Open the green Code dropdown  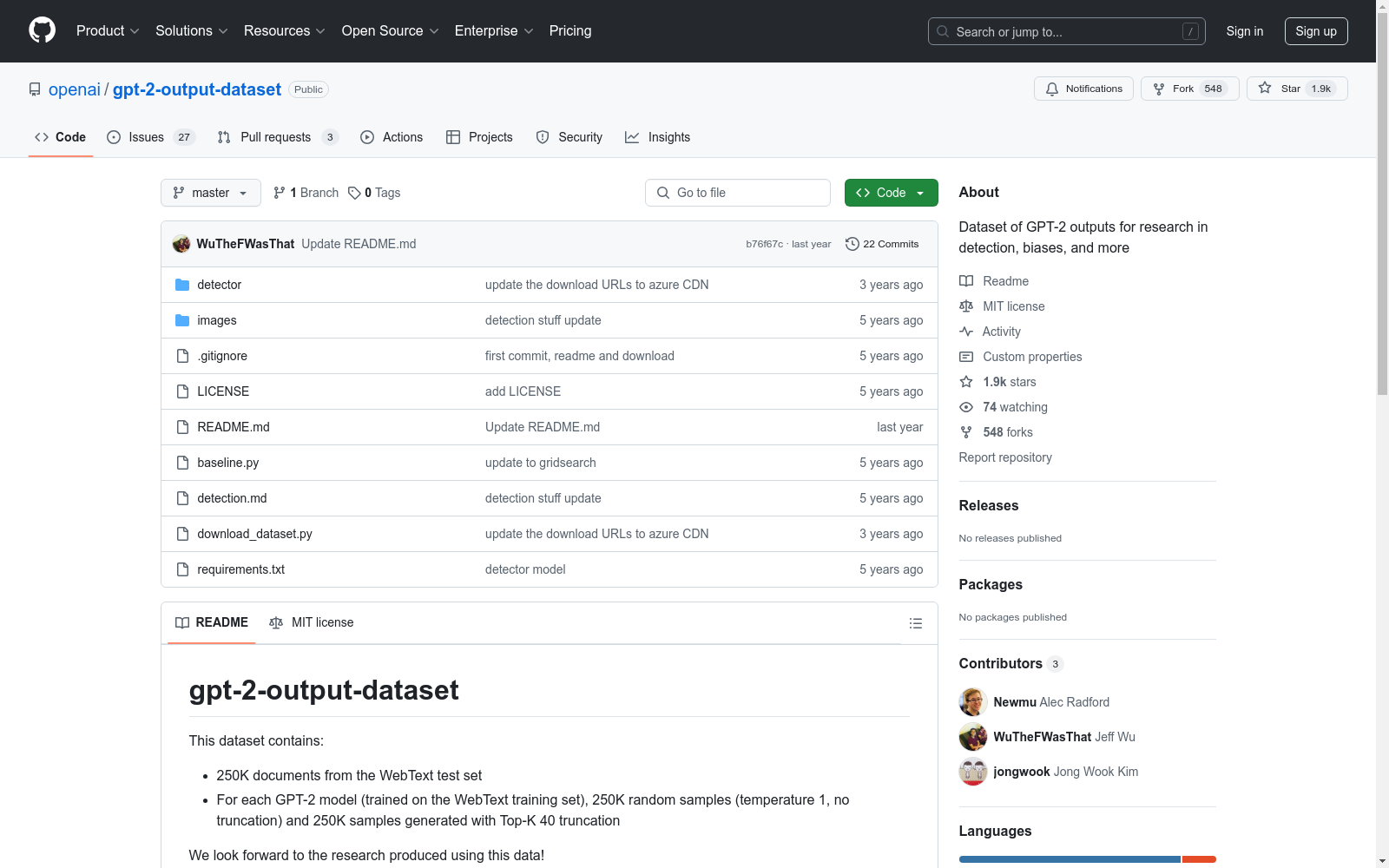(892, 193)
